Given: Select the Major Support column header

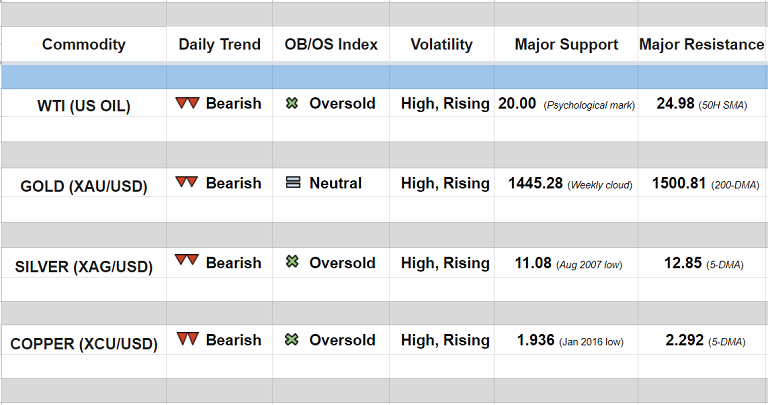Looking at the screenshot, I should 566,45.
